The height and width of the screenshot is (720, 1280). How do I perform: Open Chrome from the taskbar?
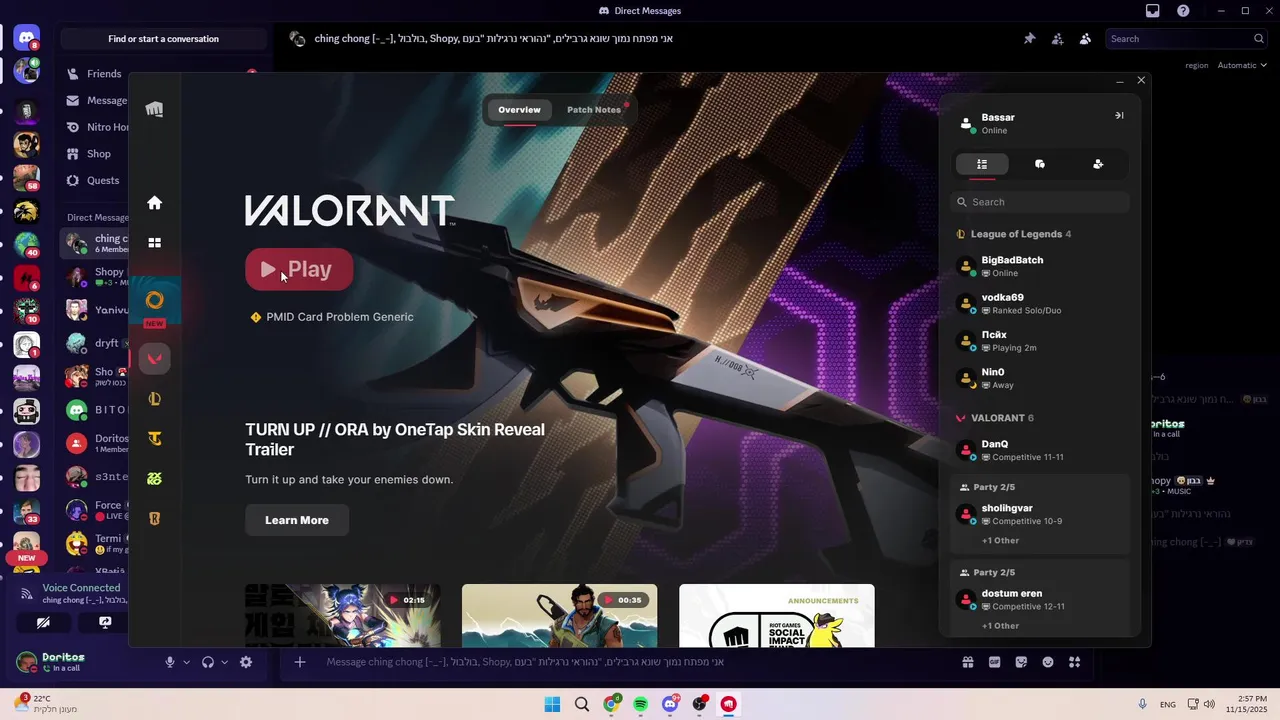611,704
